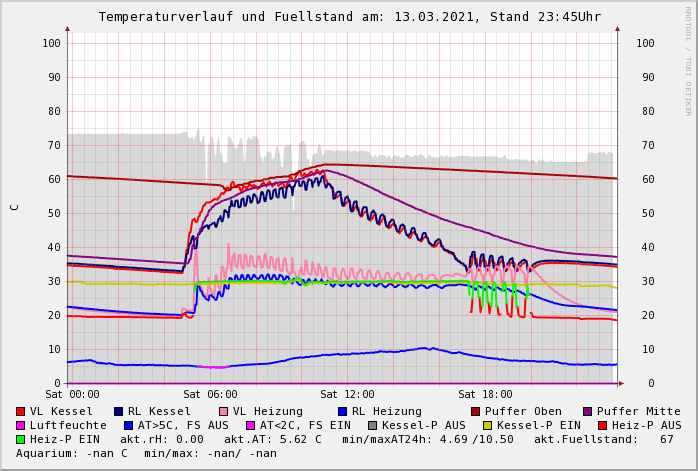The width and height of the screenshot is (698, 471).
Task: Click the Sat 12:00 time axis label
Action: [x=347, y=394]
